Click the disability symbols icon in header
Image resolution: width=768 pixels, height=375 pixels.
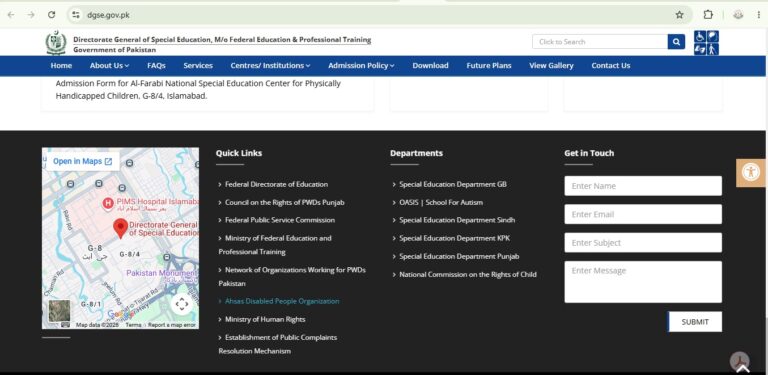click(x=706, y=43)
